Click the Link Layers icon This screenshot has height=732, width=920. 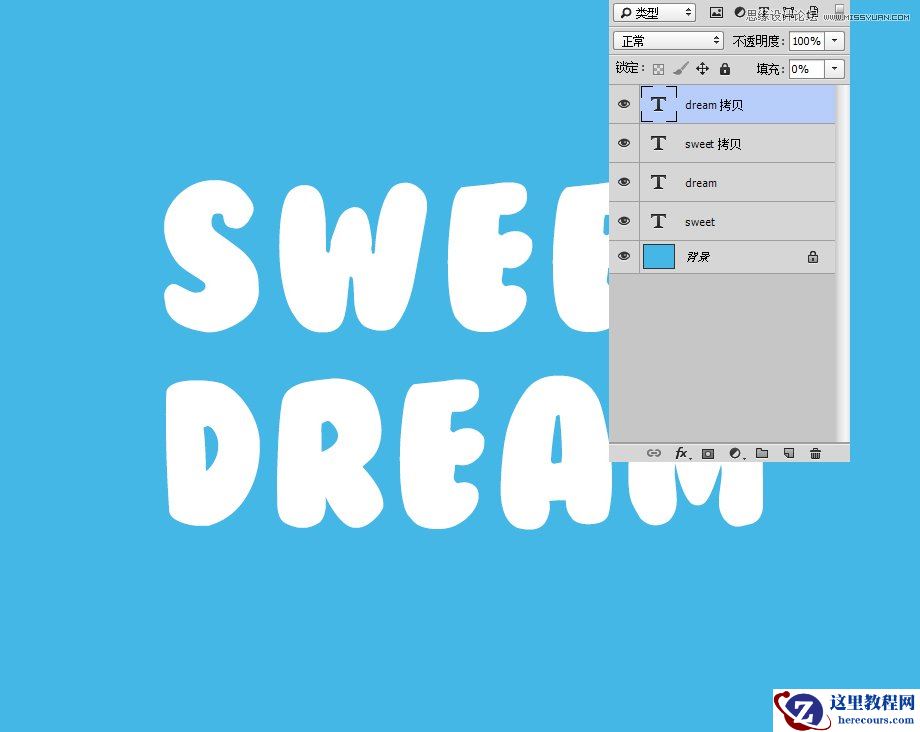654,453
